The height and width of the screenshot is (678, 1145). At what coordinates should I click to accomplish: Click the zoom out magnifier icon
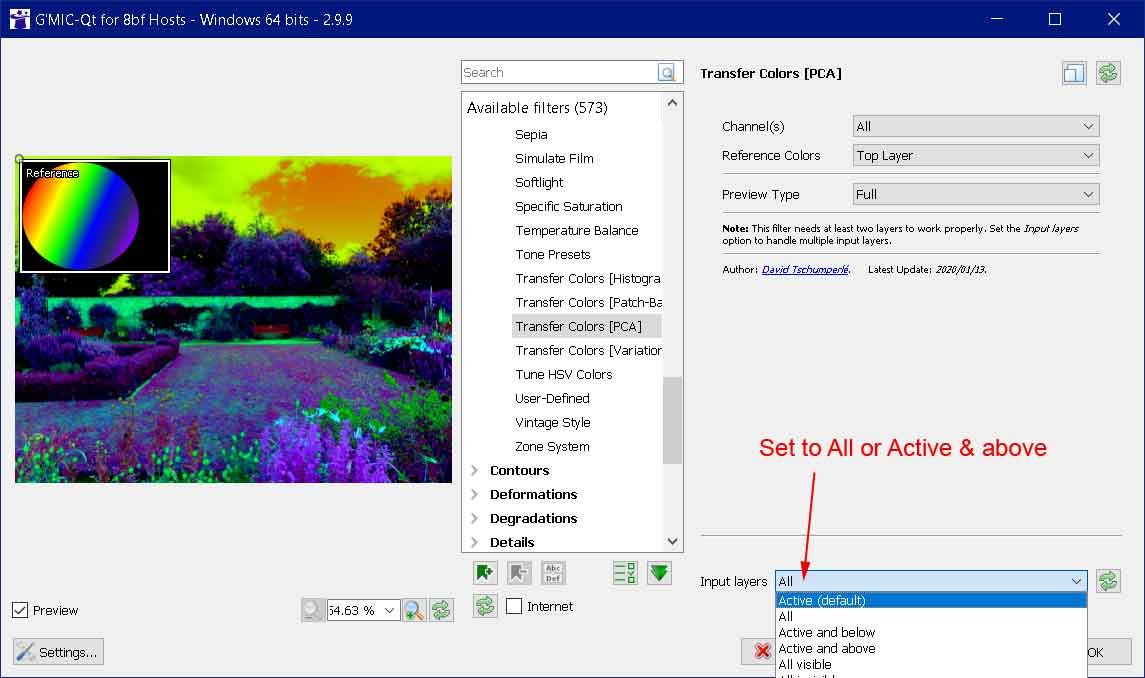pos(313,610)
